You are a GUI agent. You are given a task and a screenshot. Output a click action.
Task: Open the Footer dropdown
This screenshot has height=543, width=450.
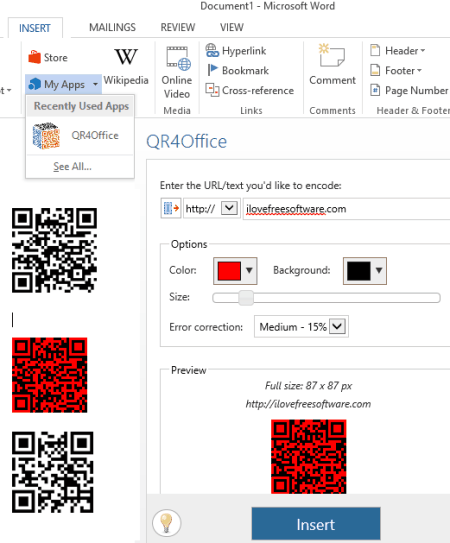[396, 70]
